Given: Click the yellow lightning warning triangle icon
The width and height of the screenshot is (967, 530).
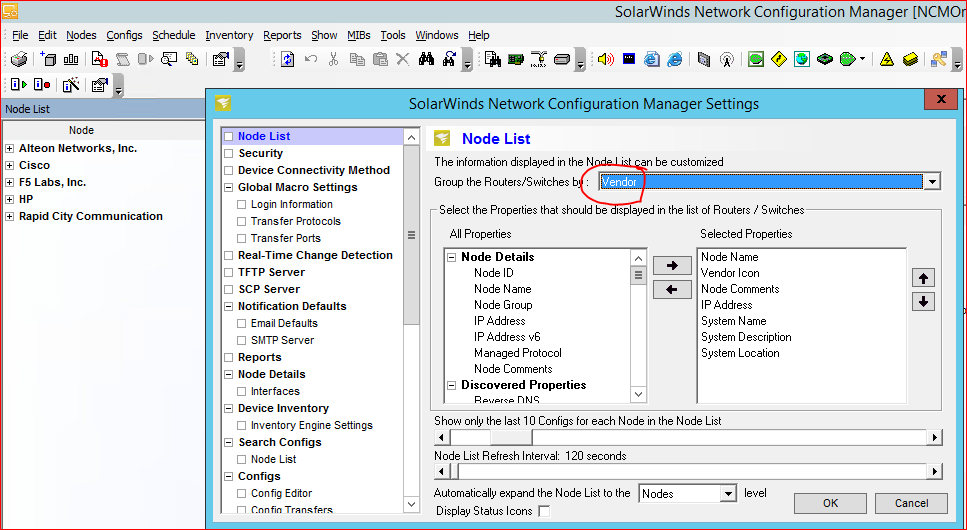Looking at the screenshot, I should [x=887, y=59].
